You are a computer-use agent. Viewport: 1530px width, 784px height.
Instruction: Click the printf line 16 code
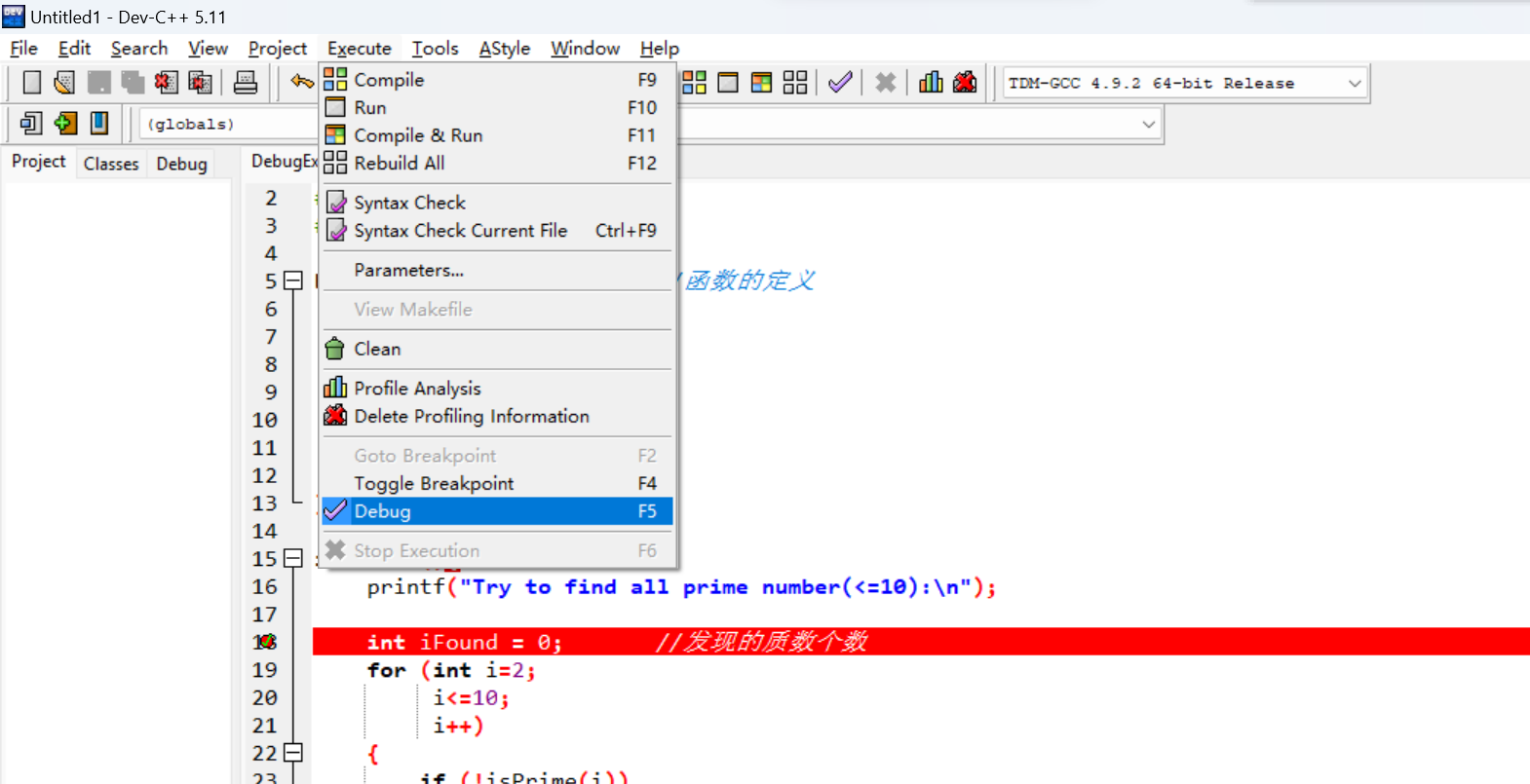[x=681, y=587]
